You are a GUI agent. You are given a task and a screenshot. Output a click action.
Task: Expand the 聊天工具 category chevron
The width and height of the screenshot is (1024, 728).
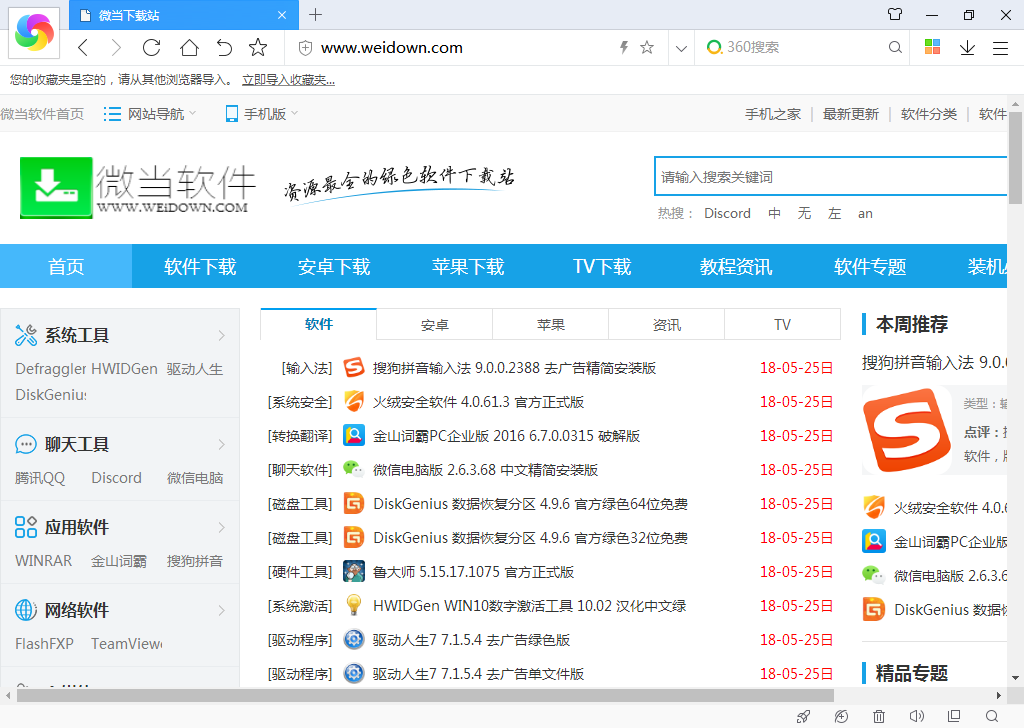222,445
